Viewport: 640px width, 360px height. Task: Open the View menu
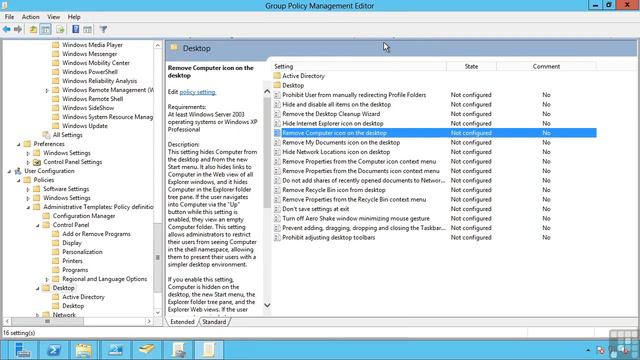click(53, 17)
